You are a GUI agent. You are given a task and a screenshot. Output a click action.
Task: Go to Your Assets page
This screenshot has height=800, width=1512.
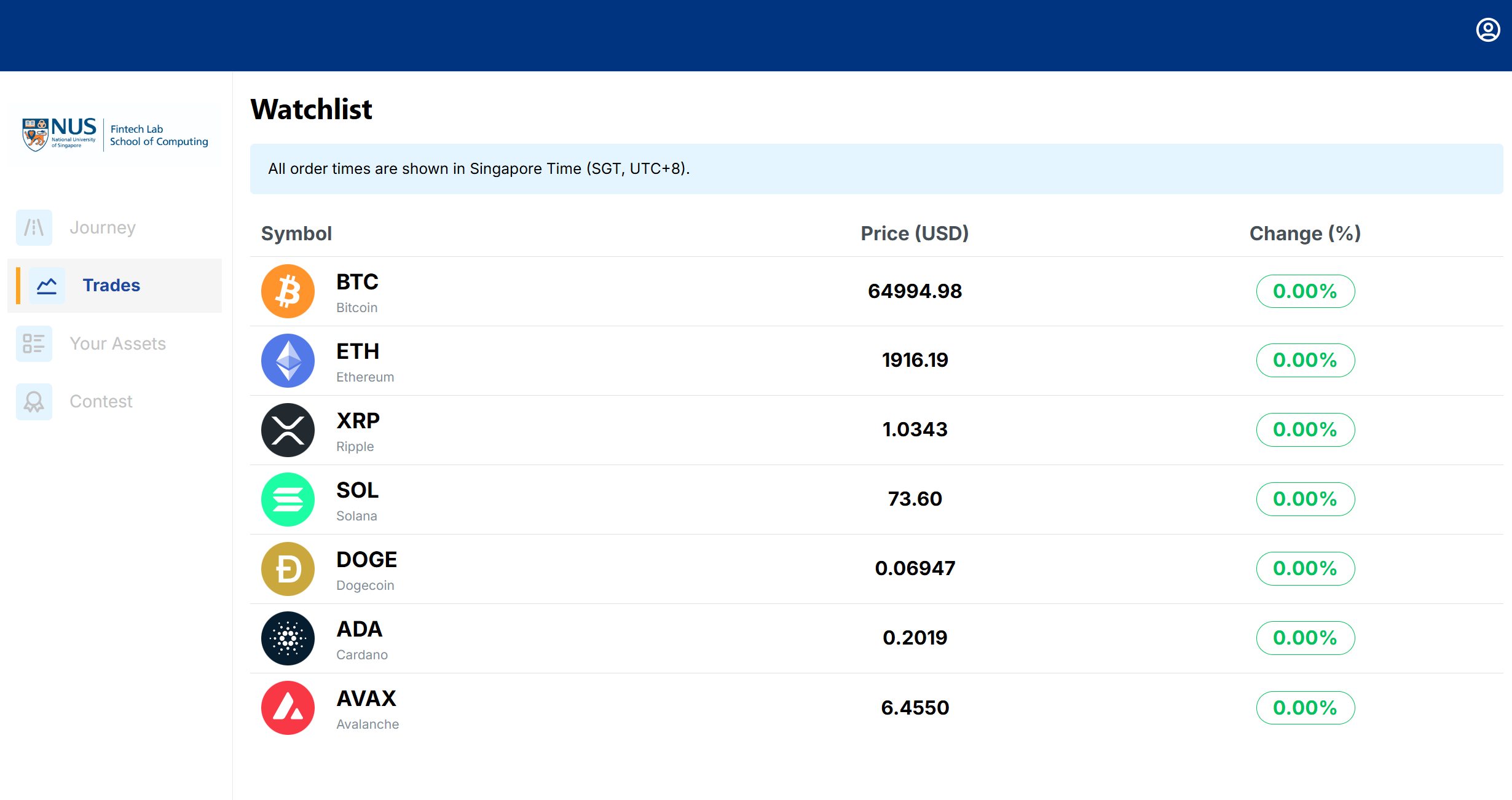click(x=115, y=343)
